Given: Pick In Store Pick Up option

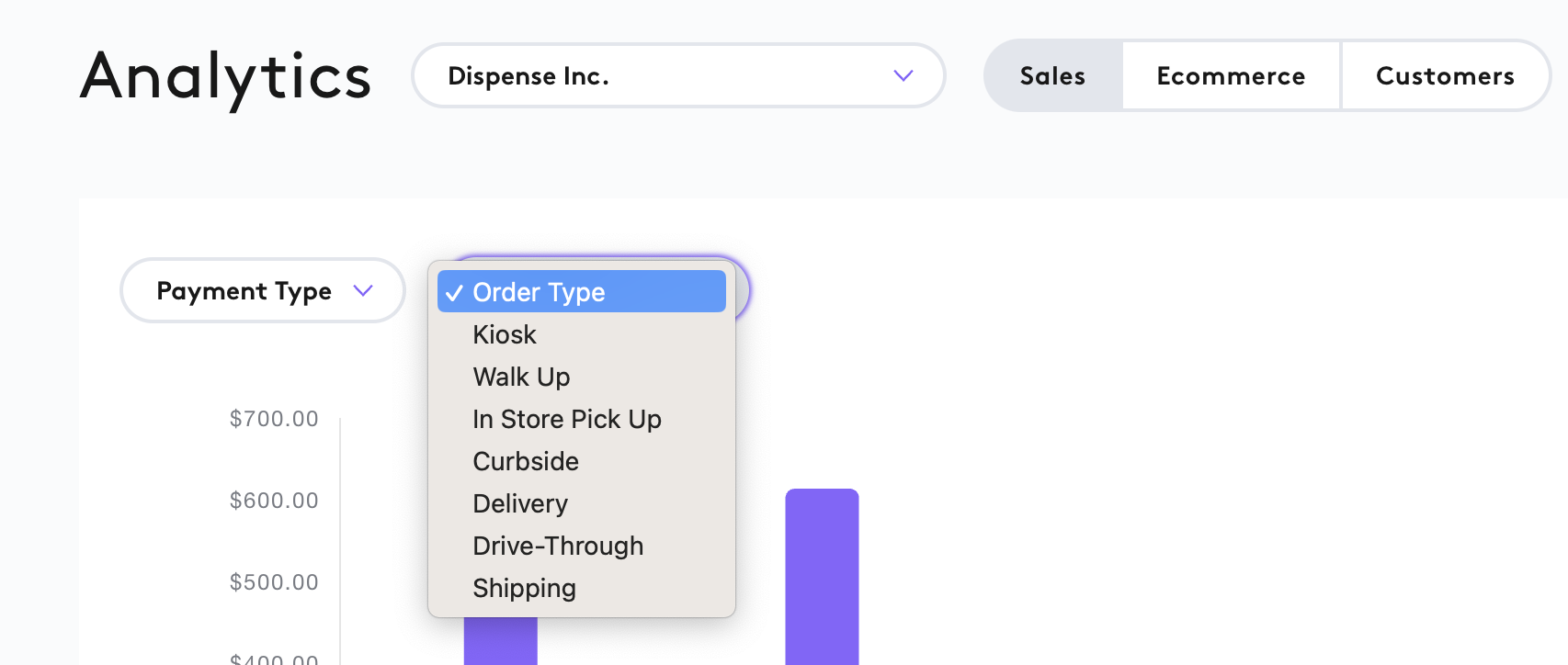Looking at the screenshot, I should tap(566, 419).
